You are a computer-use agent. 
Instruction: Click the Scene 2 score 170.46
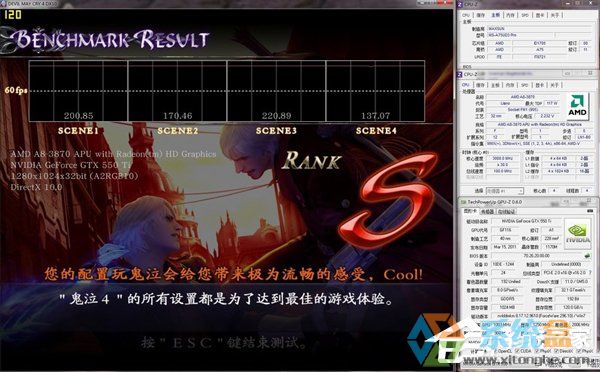[x=178, y=116]
